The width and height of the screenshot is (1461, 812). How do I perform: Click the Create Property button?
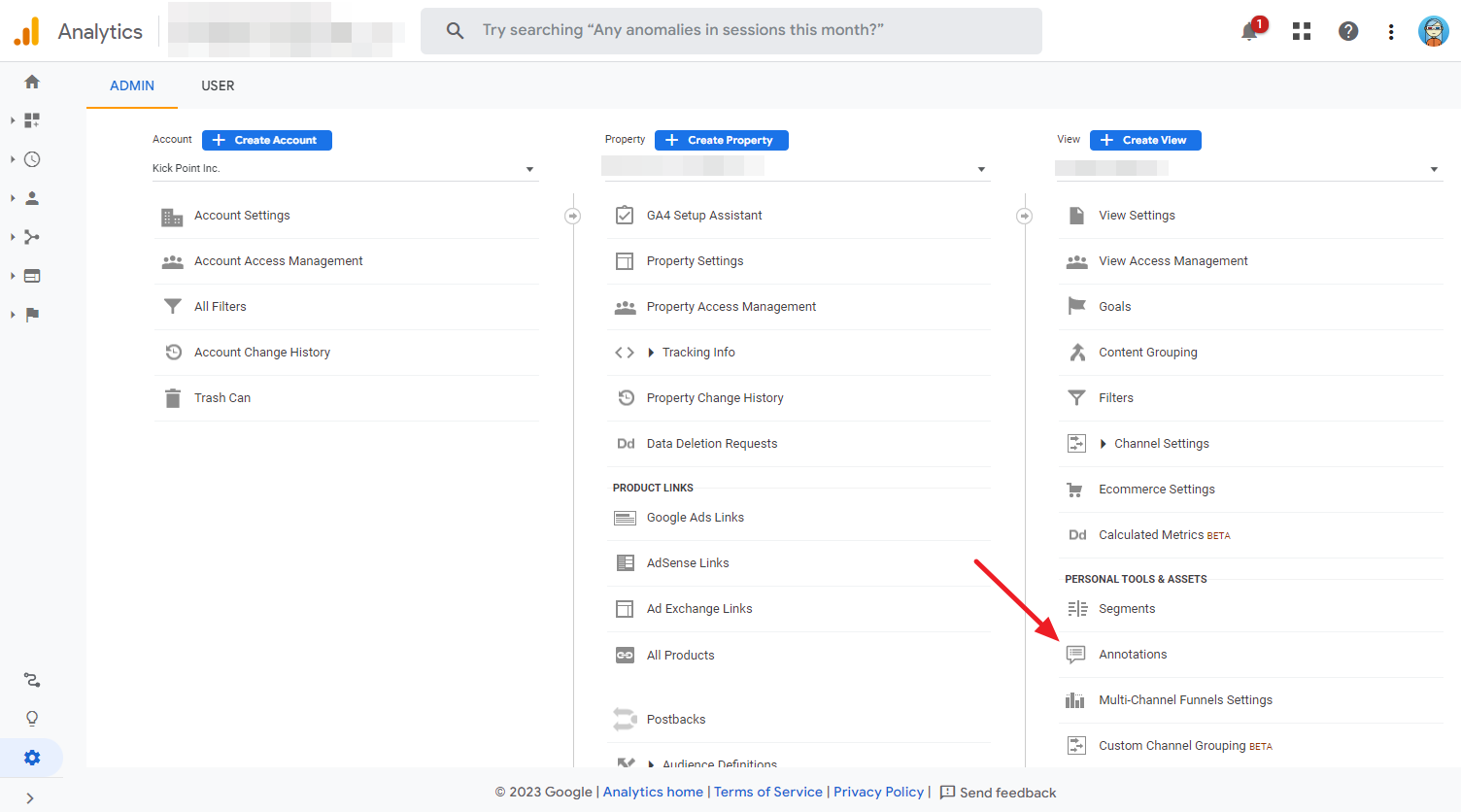pos(722,140)
